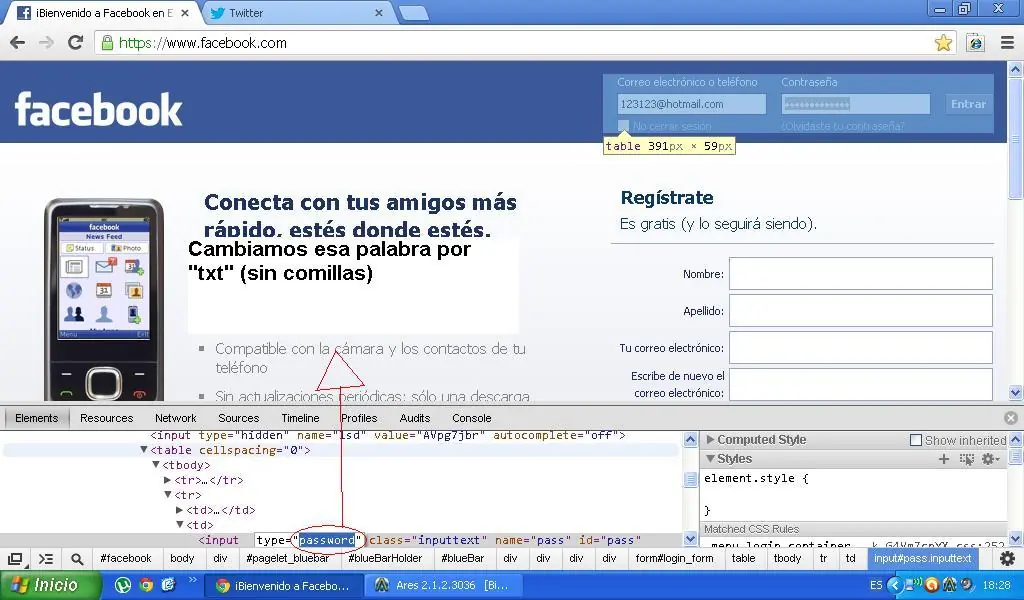This screenshot has width=1024, height=600.
Task: Launch Internet Explorer from quick launch
Action: tap(168, 585)
